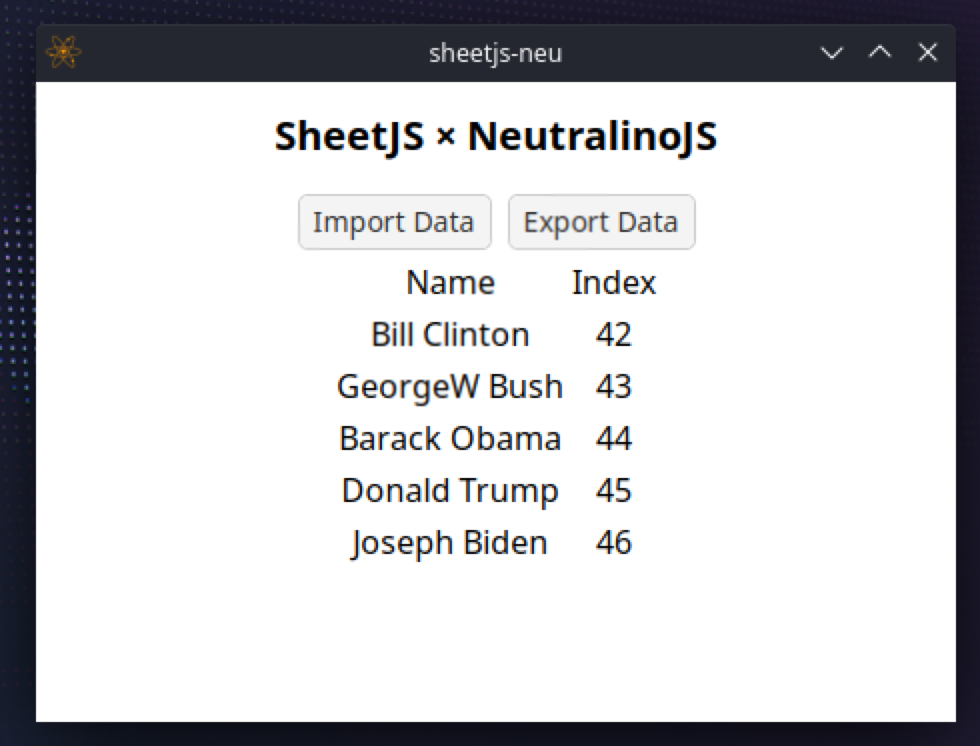Click the sheetjs-neu title bar text
The height and width of the screenshot is (746, 980).
point(495,53)
